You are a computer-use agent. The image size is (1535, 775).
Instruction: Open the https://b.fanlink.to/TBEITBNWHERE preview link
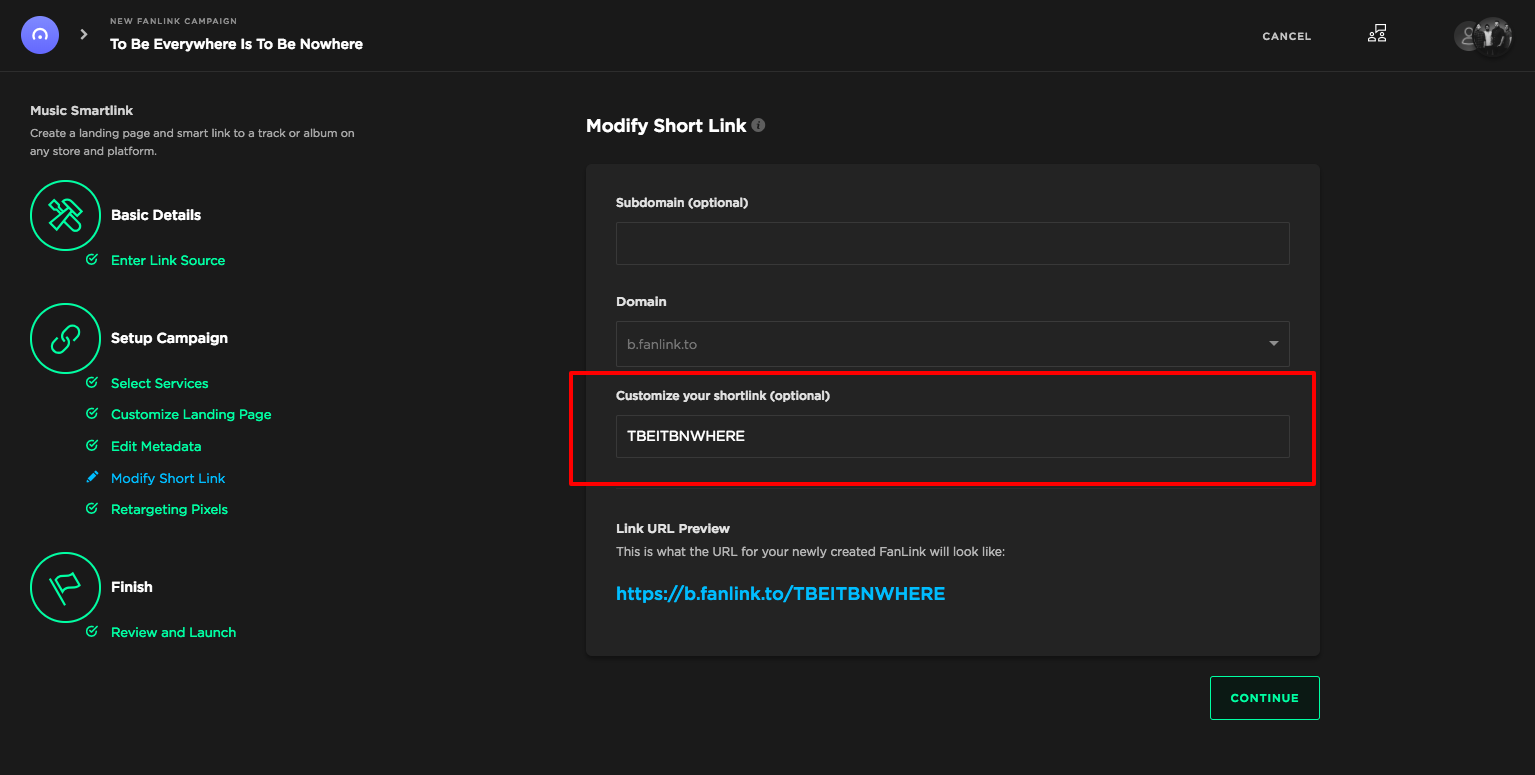tap(780, 594)
